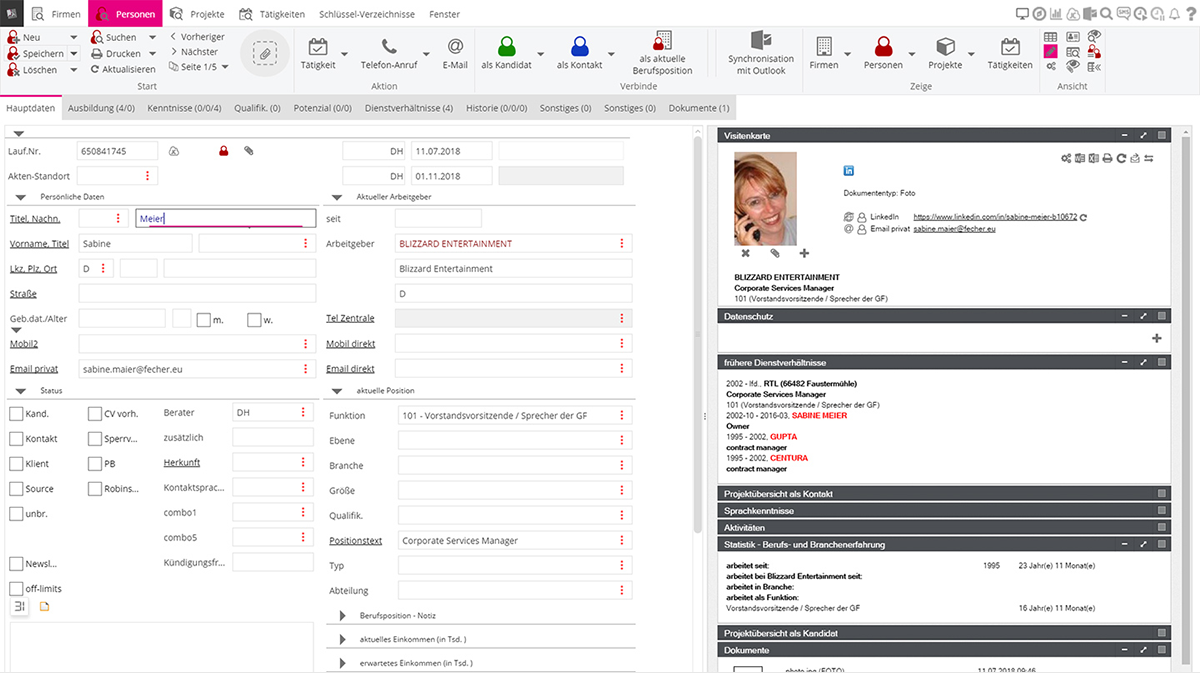Switch to the Dokumente (1) tab
1200x675 pixels.
699,108
